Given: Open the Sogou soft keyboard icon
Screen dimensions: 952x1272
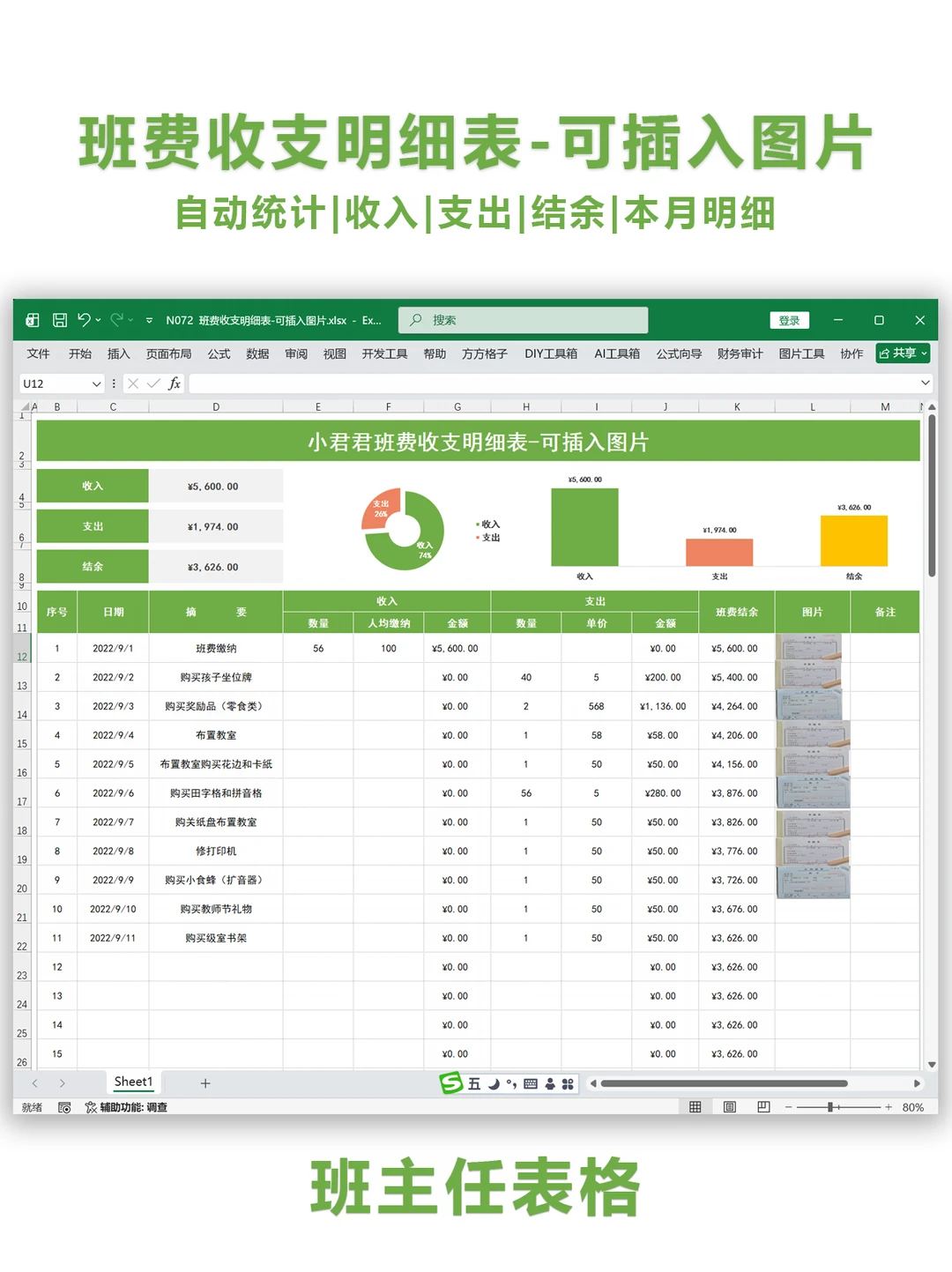Looking at the screenshot, I should (531, 1083).
